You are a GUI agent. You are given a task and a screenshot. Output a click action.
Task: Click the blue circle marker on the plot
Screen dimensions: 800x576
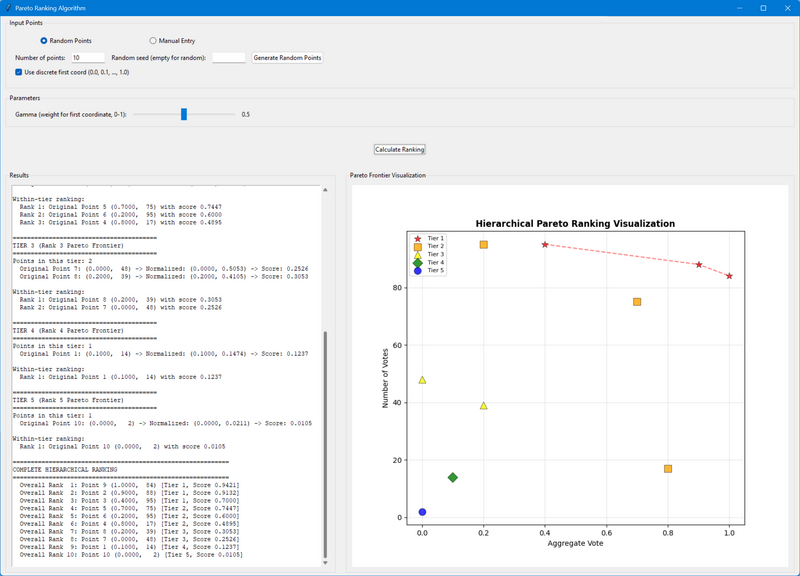click(x=422, y=512)
